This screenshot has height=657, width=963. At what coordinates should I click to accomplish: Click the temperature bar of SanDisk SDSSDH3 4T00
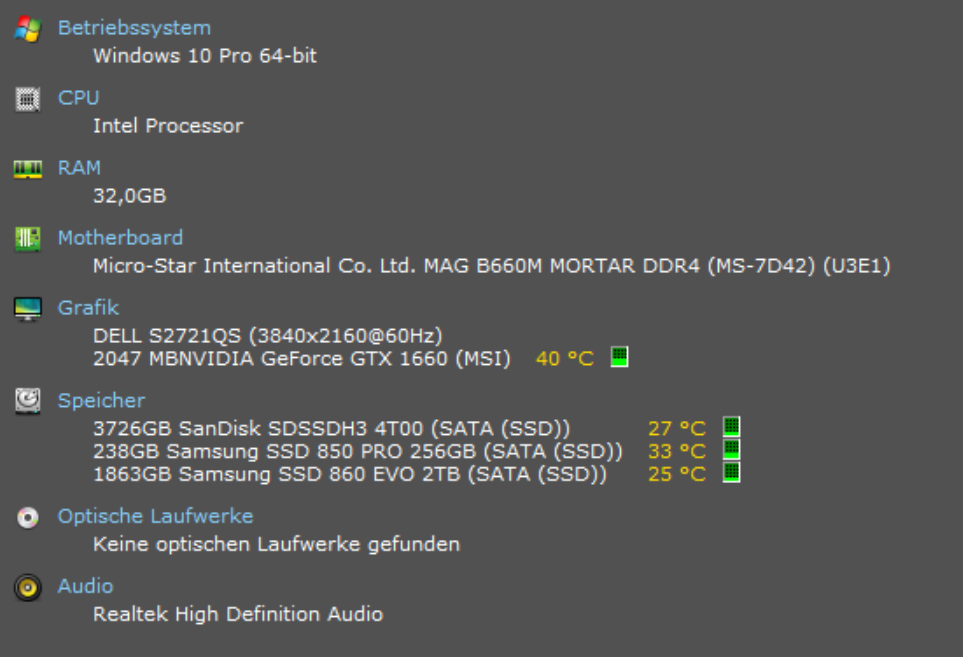(733, 427)
